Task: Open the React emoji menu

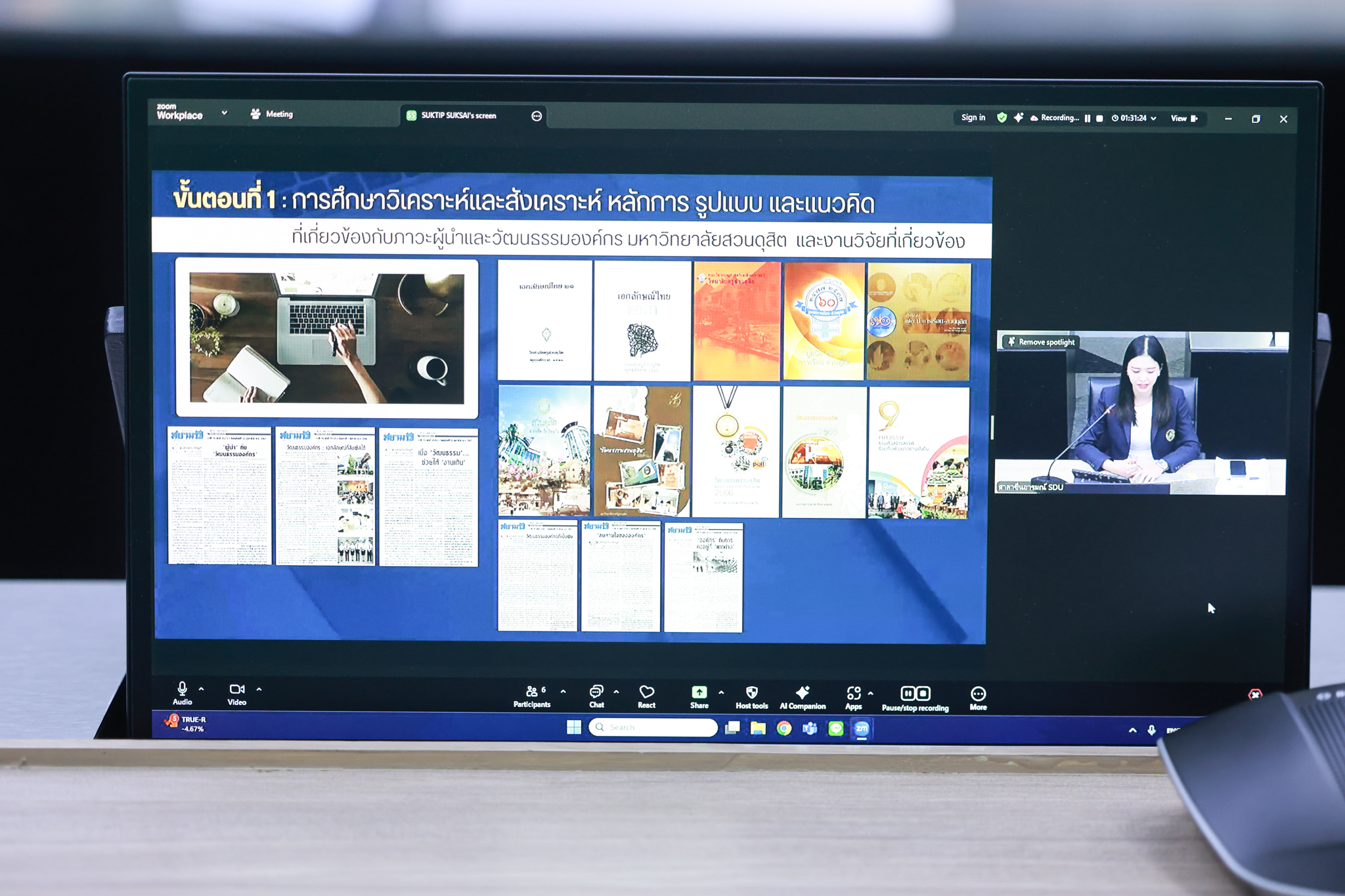Action: [x=647, y=697]
